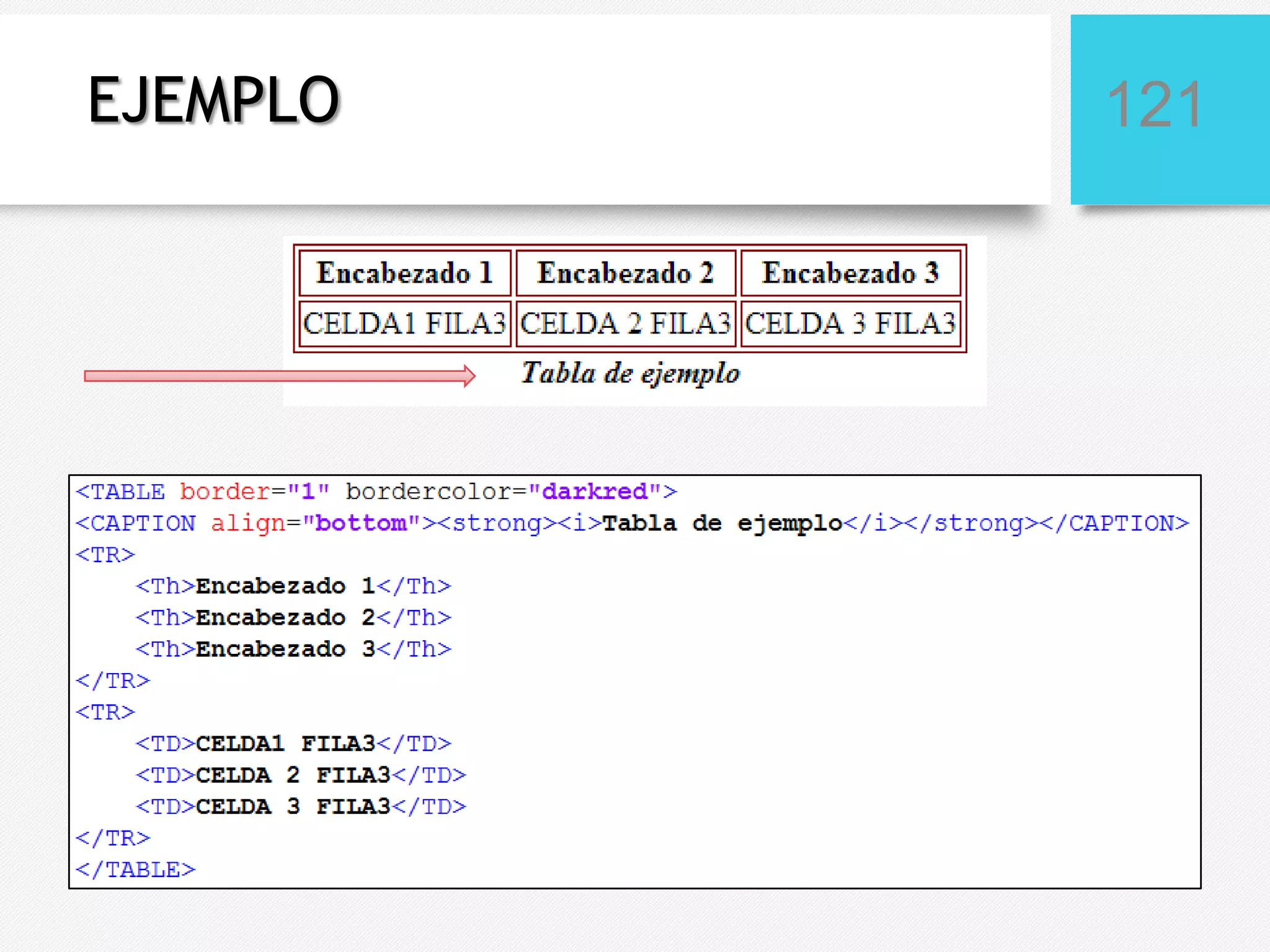Click the <TD>CELDA 2 FILA3</TD> code line
The image size is (1270, 952).
pyautogui.click(x=301, y=775)
